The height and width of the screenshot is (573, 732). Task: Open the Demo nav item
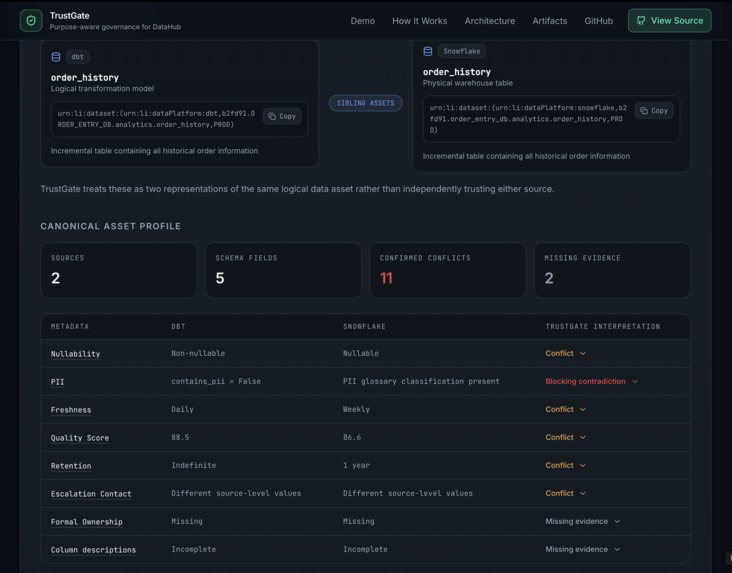[x=363, y=21]
